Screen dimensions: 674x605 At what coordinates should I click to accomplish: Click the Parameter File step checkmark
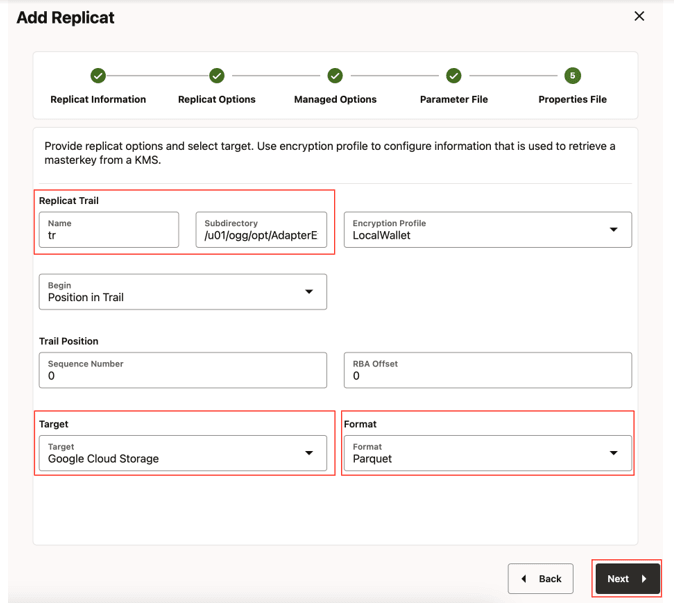pos(453,76)
